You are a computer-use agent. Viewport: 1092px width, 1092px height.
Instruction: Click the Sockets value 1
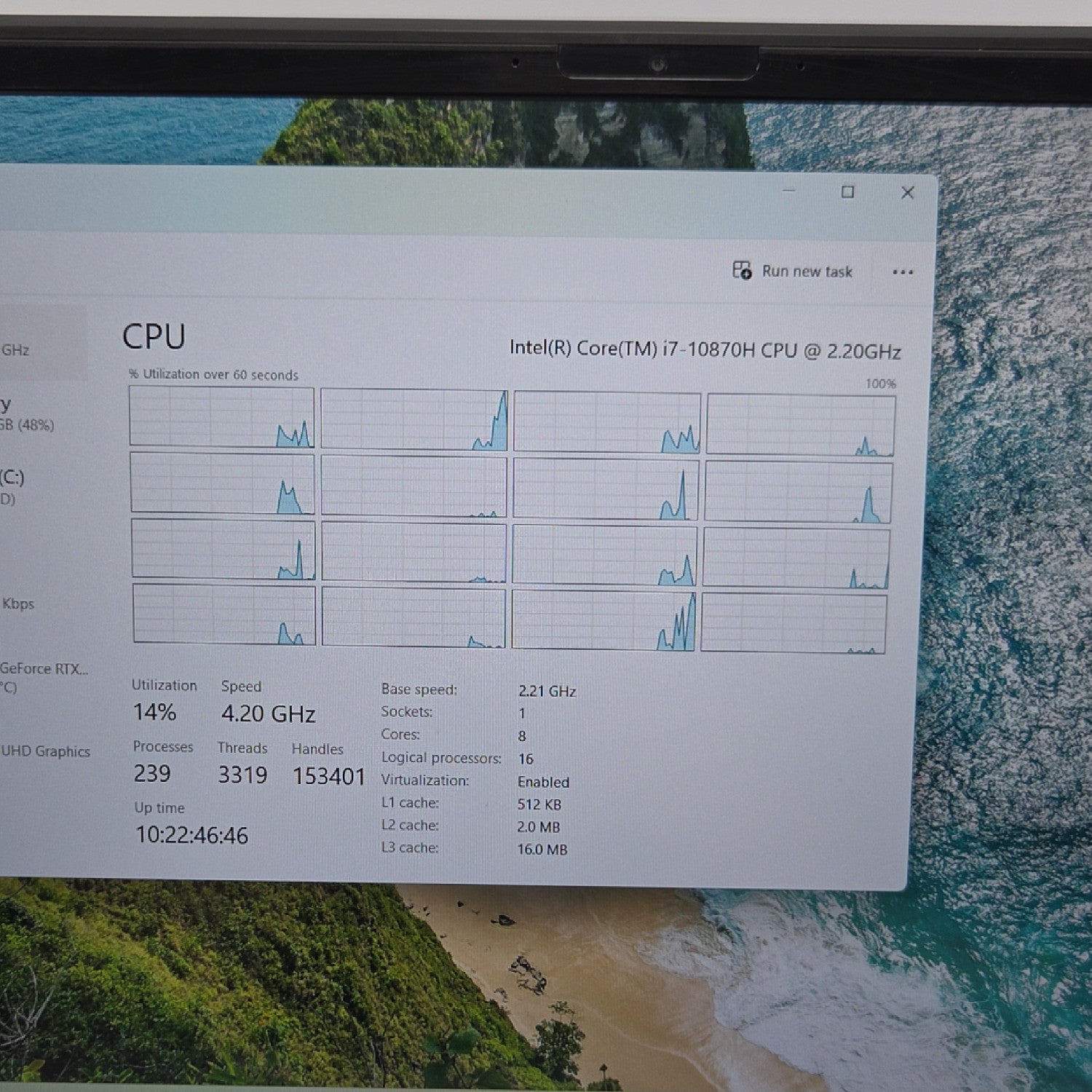click(522, 713)
